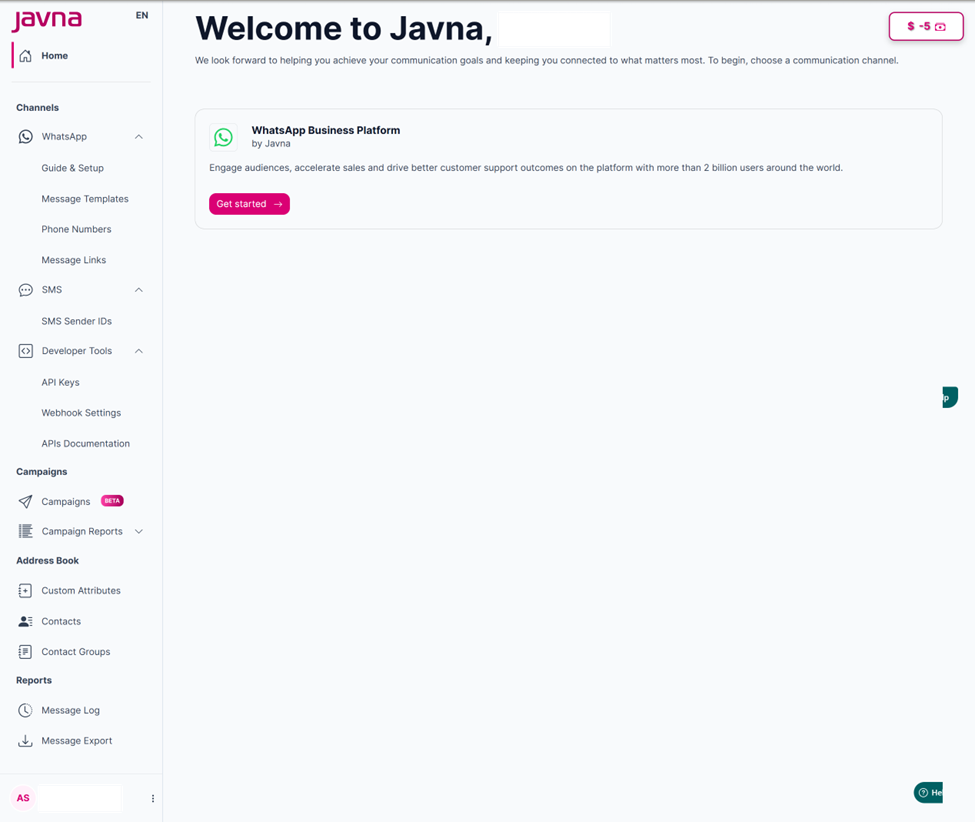Click the Contacts person icon
Viewport: 975px width, 822px height.
tap(25, 621)
